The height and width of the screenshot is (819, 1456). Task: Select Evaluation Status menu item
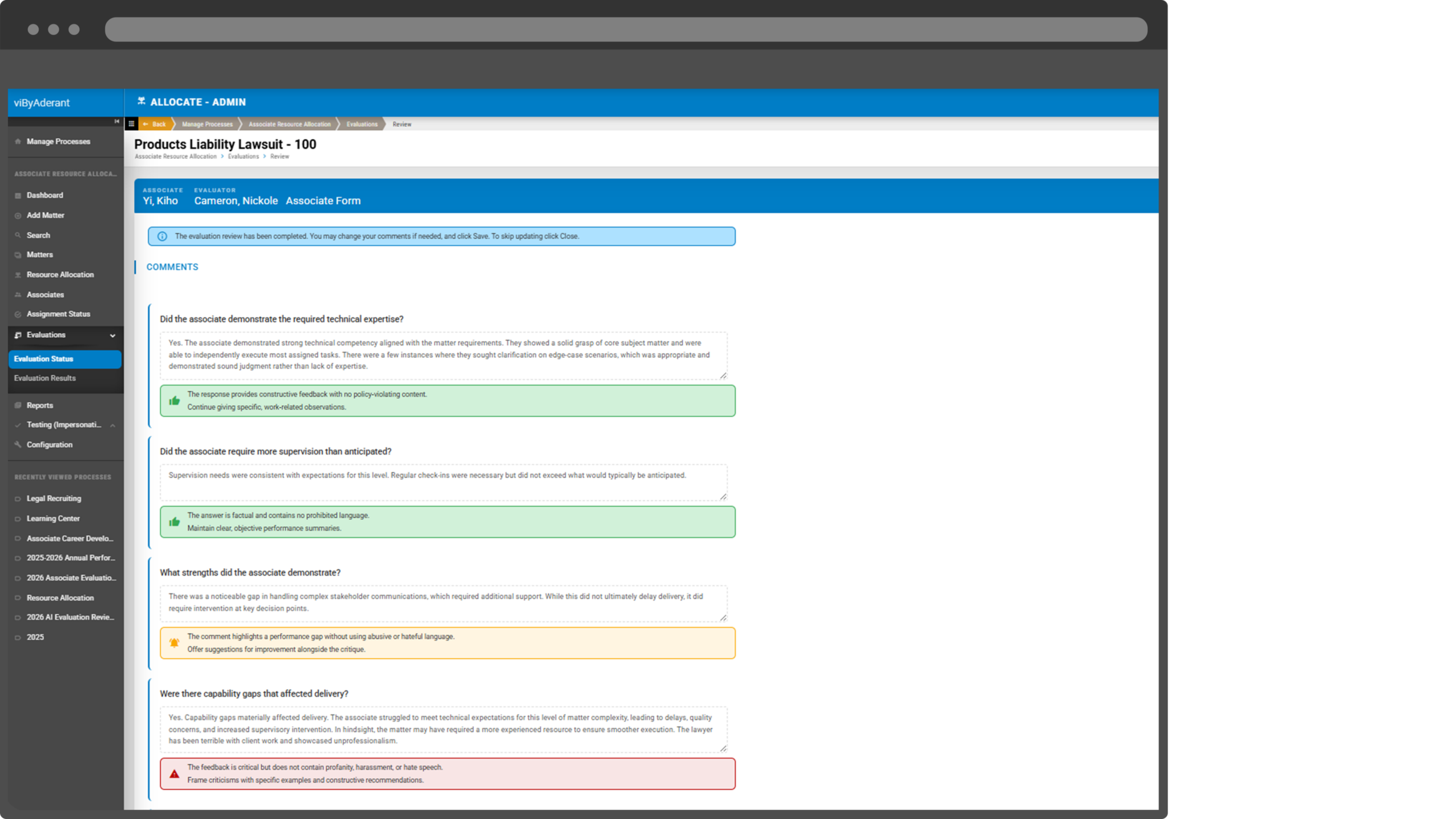pyautogui.click(x=44, y=359)
